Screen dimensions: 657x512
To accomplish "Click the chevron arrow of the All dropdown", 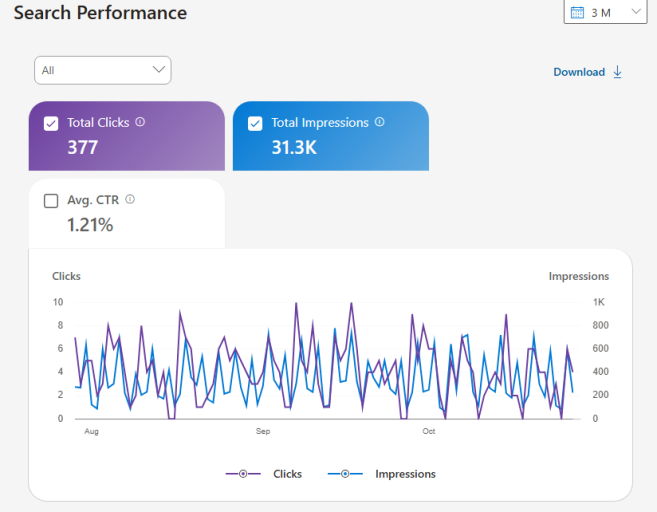I will click(158, 70).
